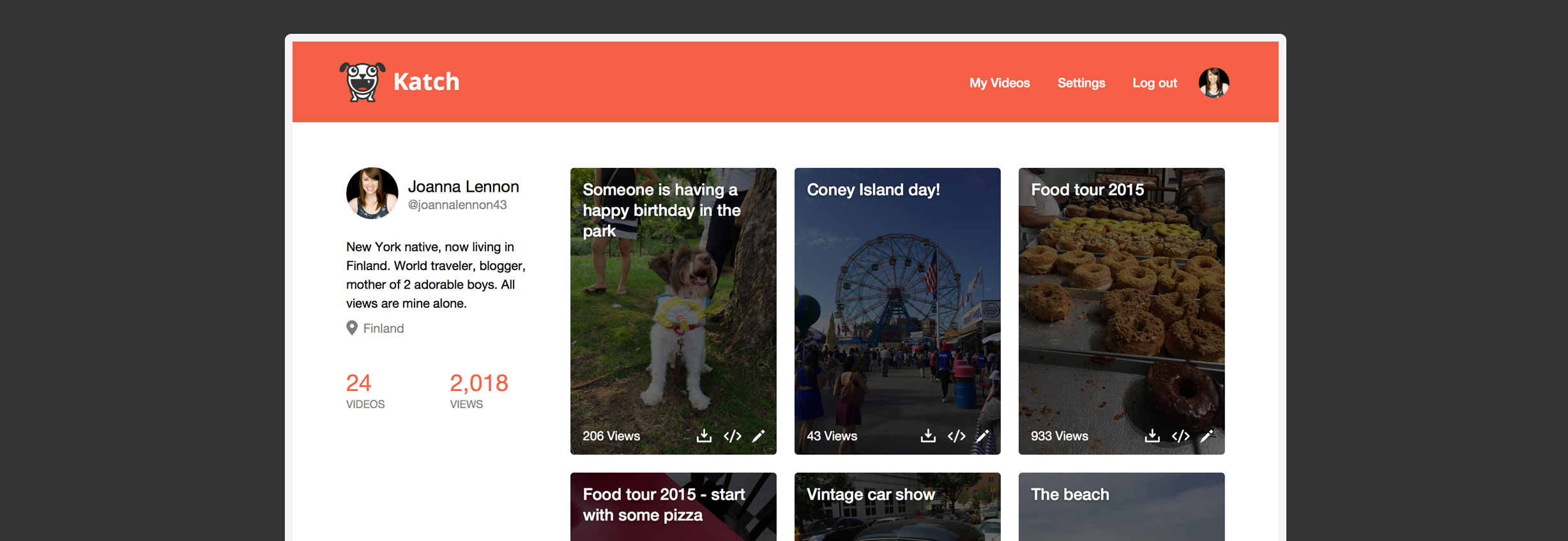Click the 206 Views label

click(x=611, y=436)
